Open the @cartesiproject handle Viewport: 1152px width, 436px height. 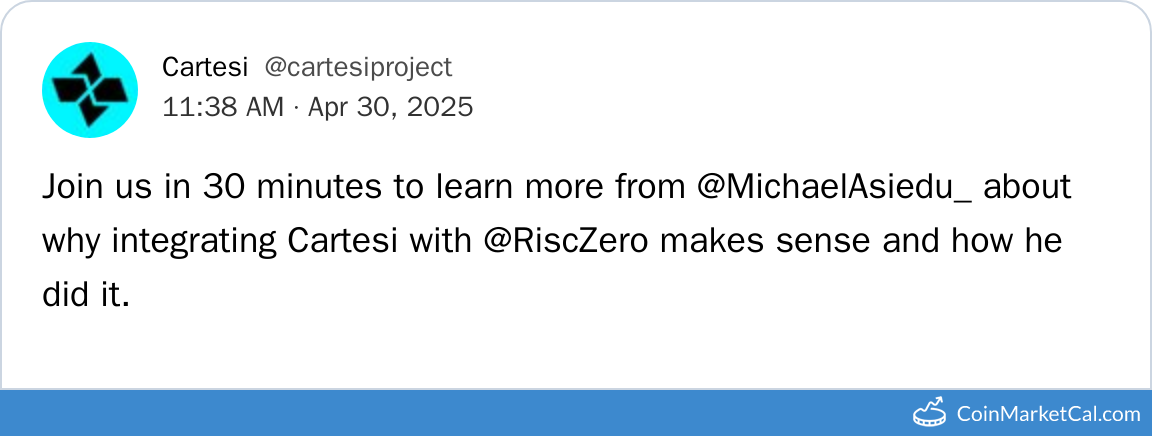click(358, 68)
